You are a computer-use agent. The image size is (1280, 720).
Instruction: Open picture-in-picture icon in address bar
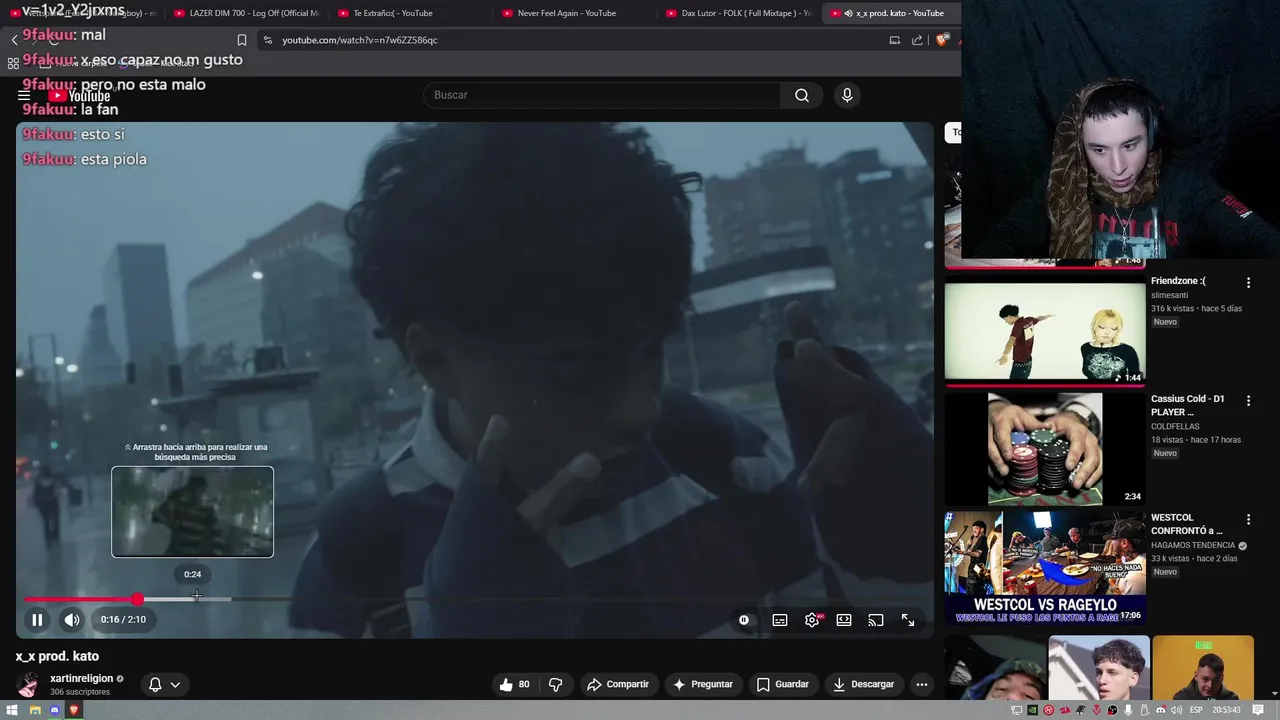coord(894,40)
